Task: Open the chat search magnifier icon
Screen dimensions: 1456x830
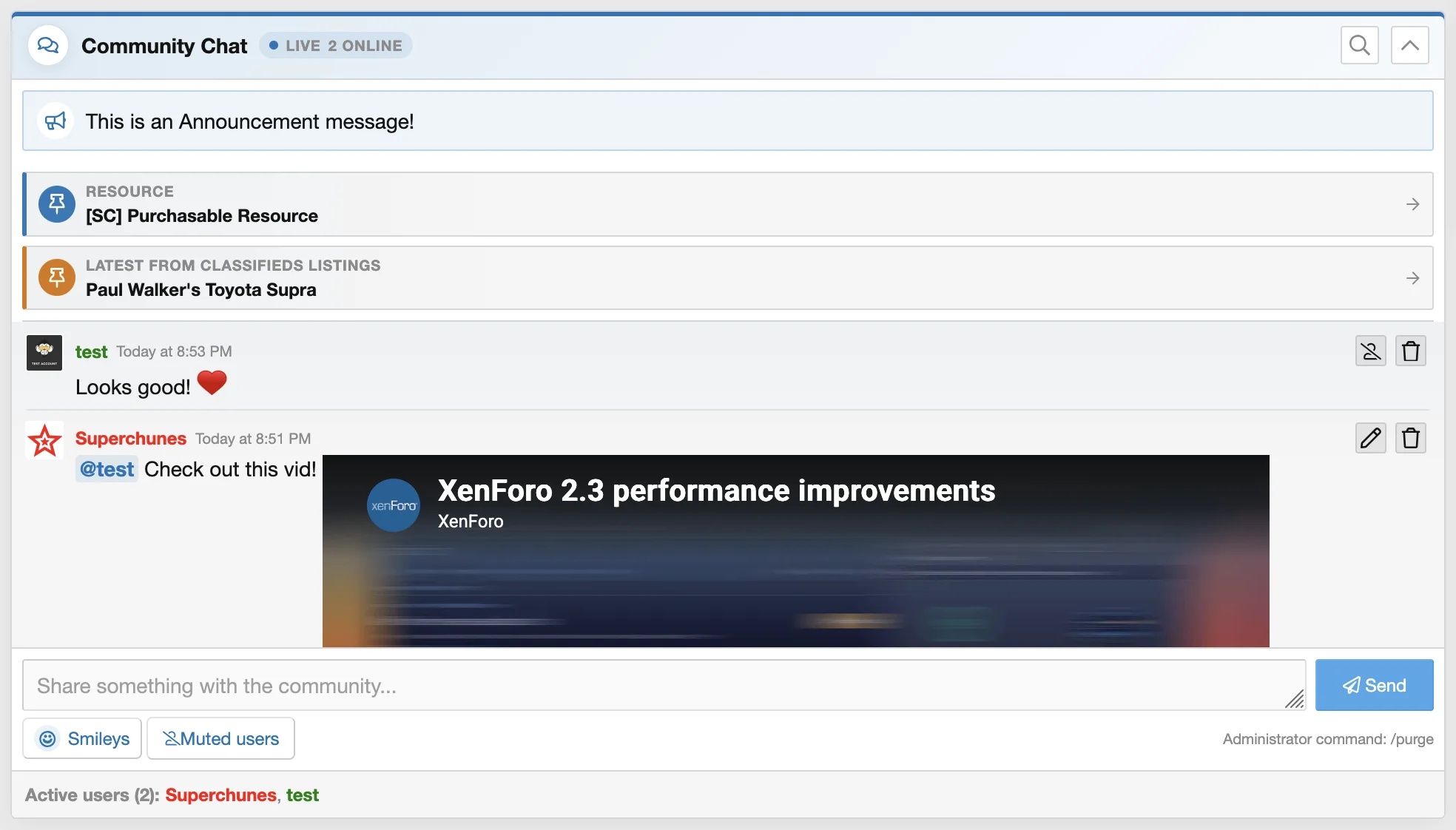Action: click(x=1359, y=45)
